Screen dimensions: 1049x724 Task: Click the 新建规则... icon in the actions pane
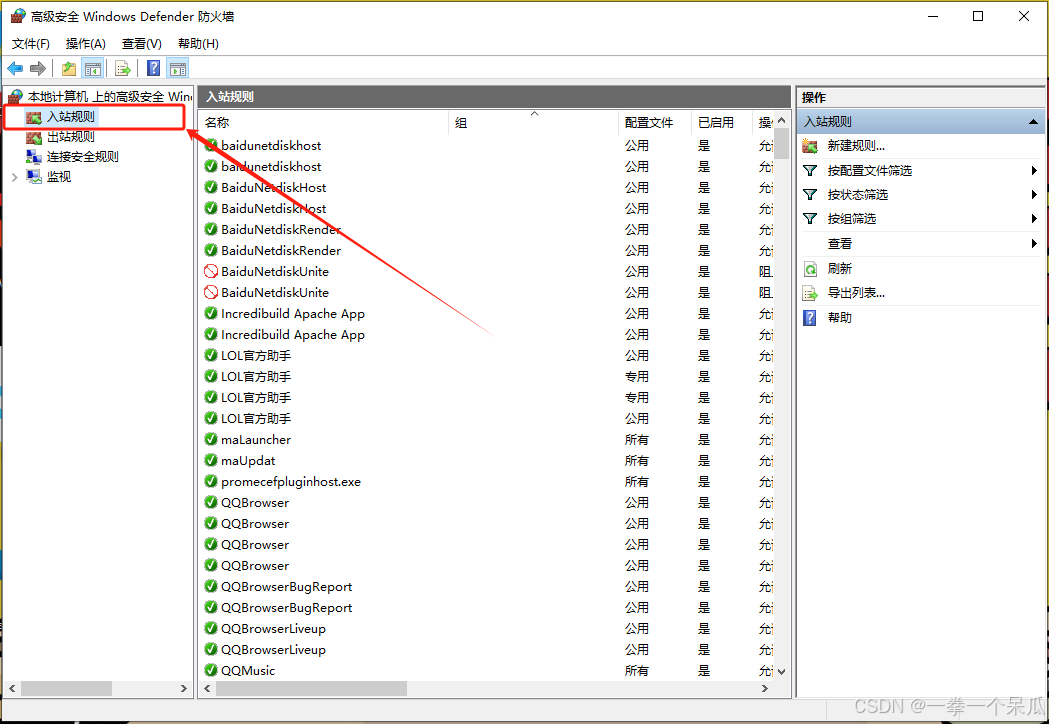tap(810, 146)
